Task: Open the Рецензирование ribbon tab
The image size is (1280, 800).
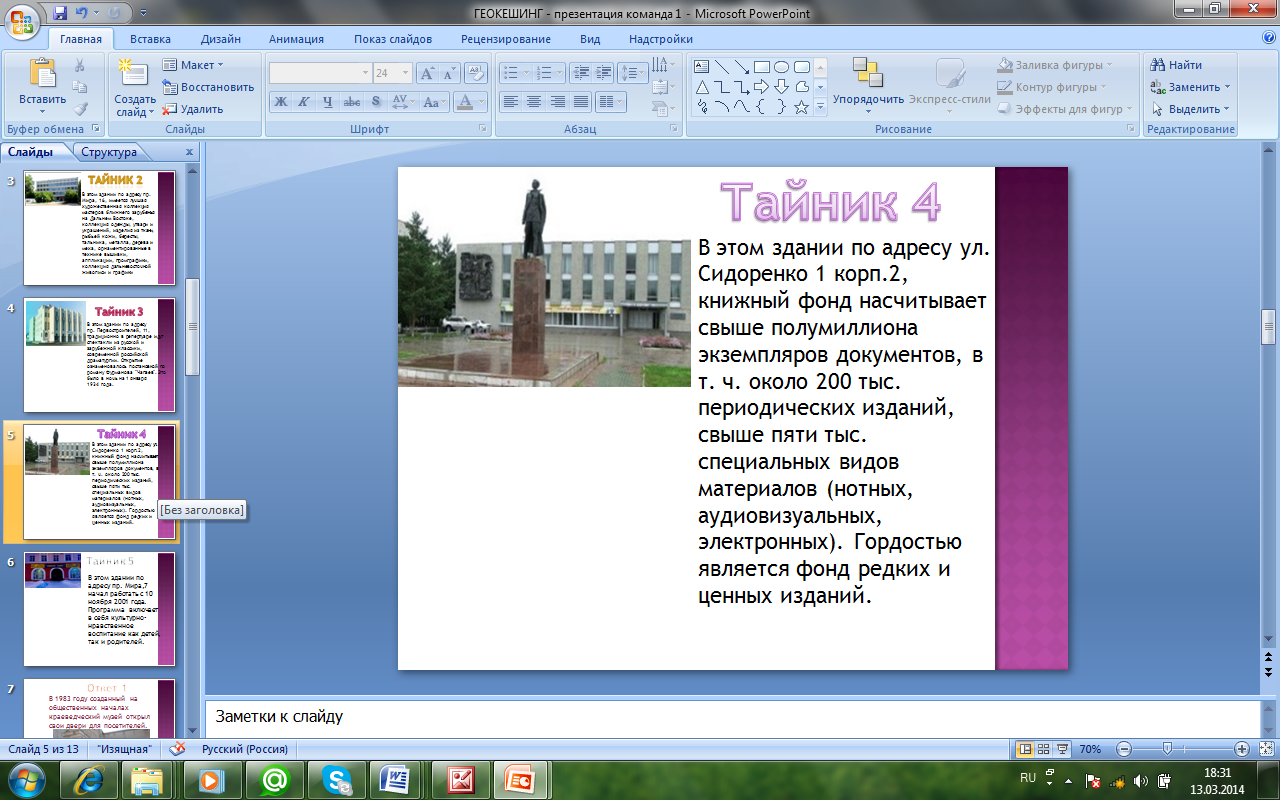Action: 506,39
